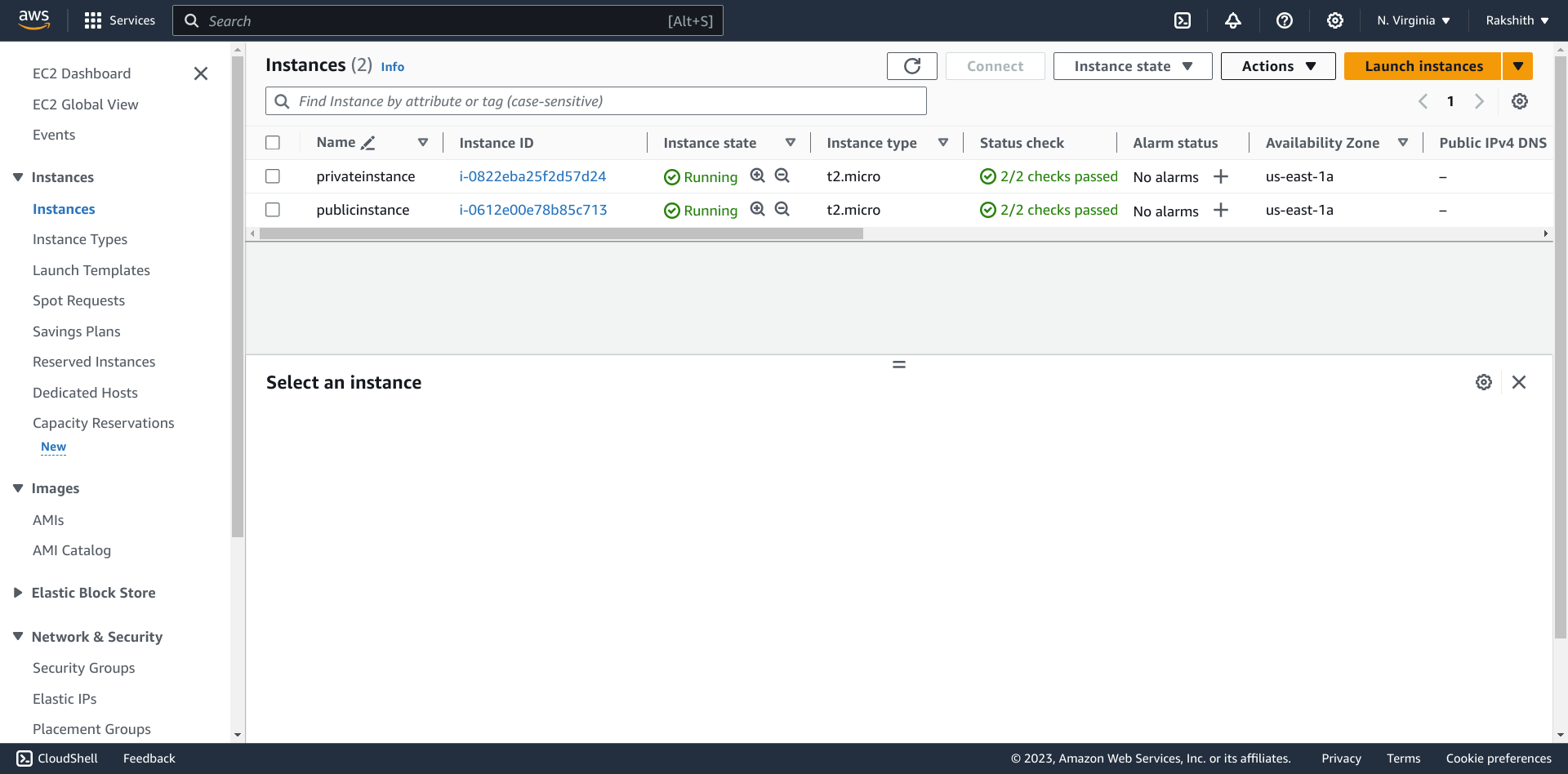The image size is (1568, 774).
Task: Select the publicinstance row checkbox
Action: click(273, 210)
